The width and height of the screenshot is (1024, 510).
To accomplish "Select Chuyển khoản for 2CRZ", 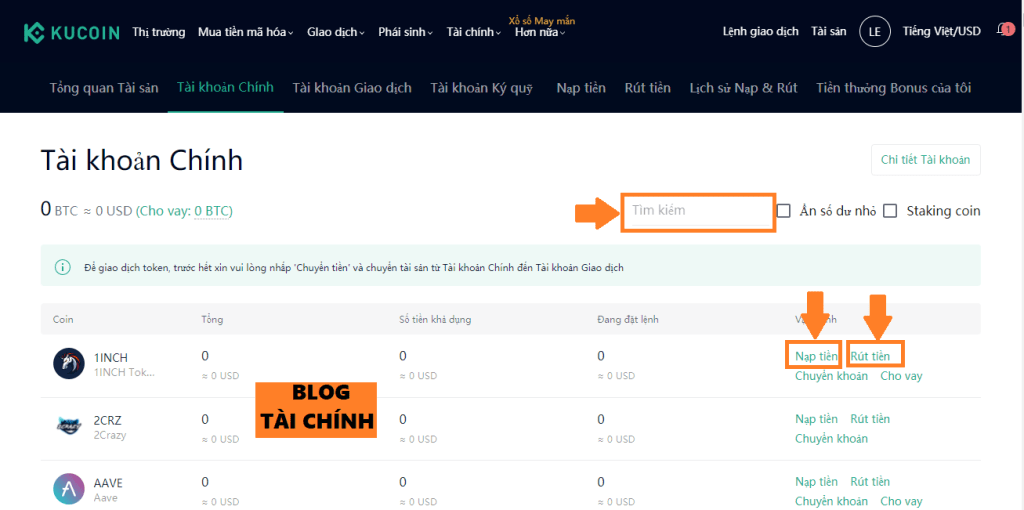I will click(x=831, y=439).
